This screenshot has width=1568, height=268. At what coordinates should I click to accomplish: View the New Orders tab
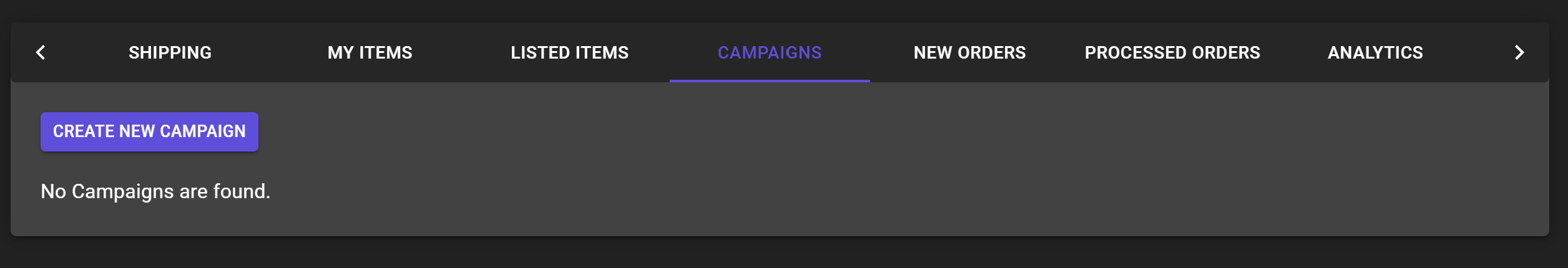pyautogui.click(x=969, y=52)
